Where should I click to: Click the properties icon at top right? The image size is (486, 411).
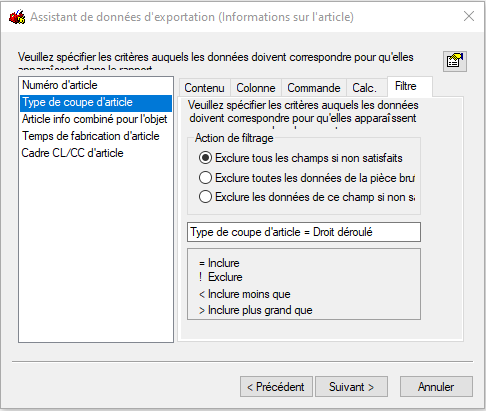[455, 61]
